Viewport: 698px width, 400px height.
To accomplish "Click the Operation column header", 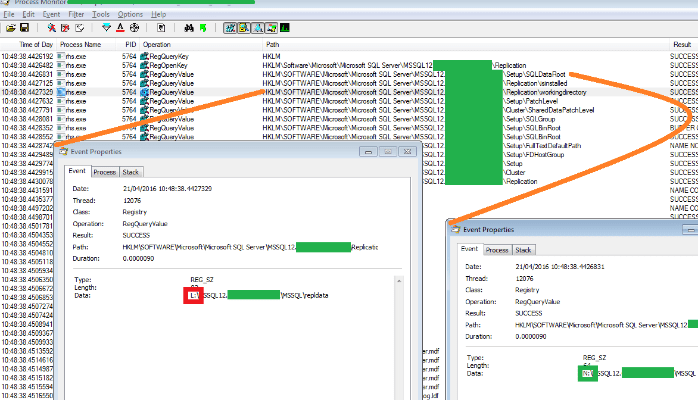I will point(157,45).
